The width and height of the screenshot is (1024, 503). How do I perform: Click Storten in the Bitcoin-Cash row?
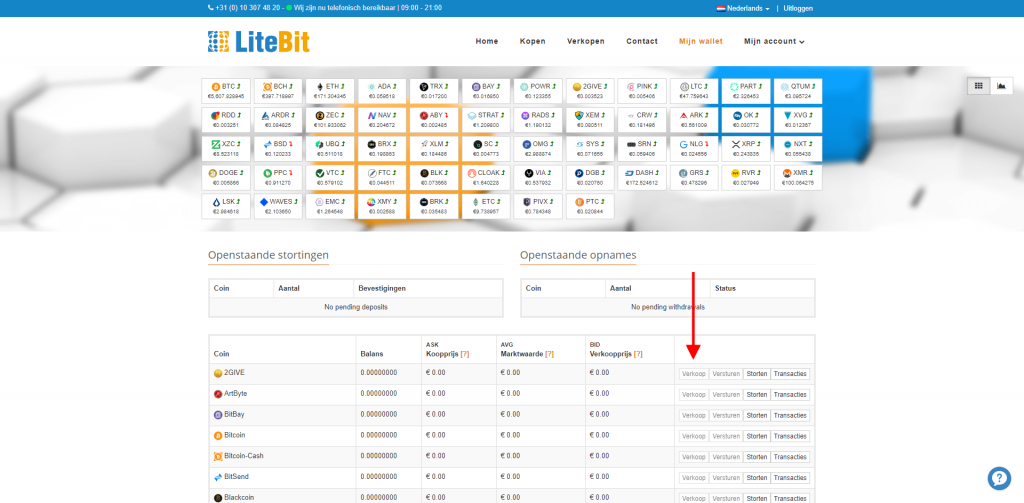click(x=757, y=457)
